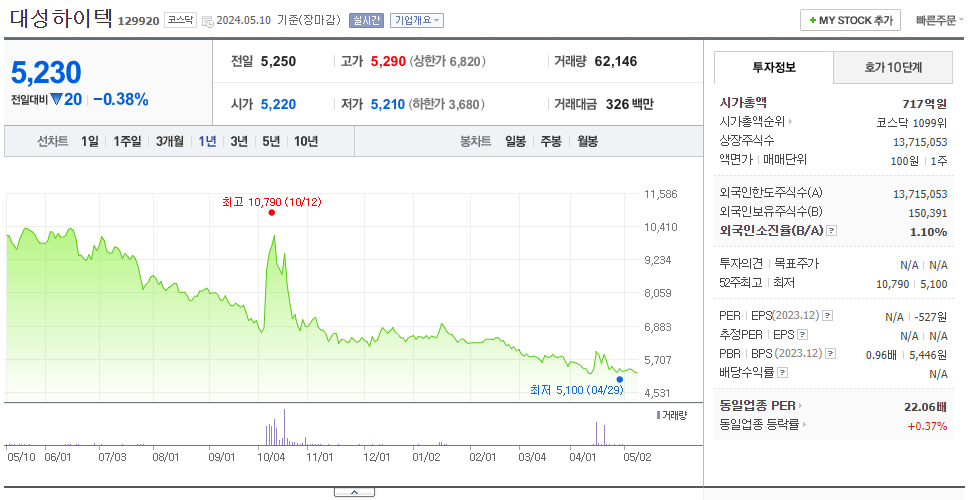Image resolution: width=968 pixels, height=500 pixels.
Task: Click 상한가 6,820 text
Action: pos(448,62)
